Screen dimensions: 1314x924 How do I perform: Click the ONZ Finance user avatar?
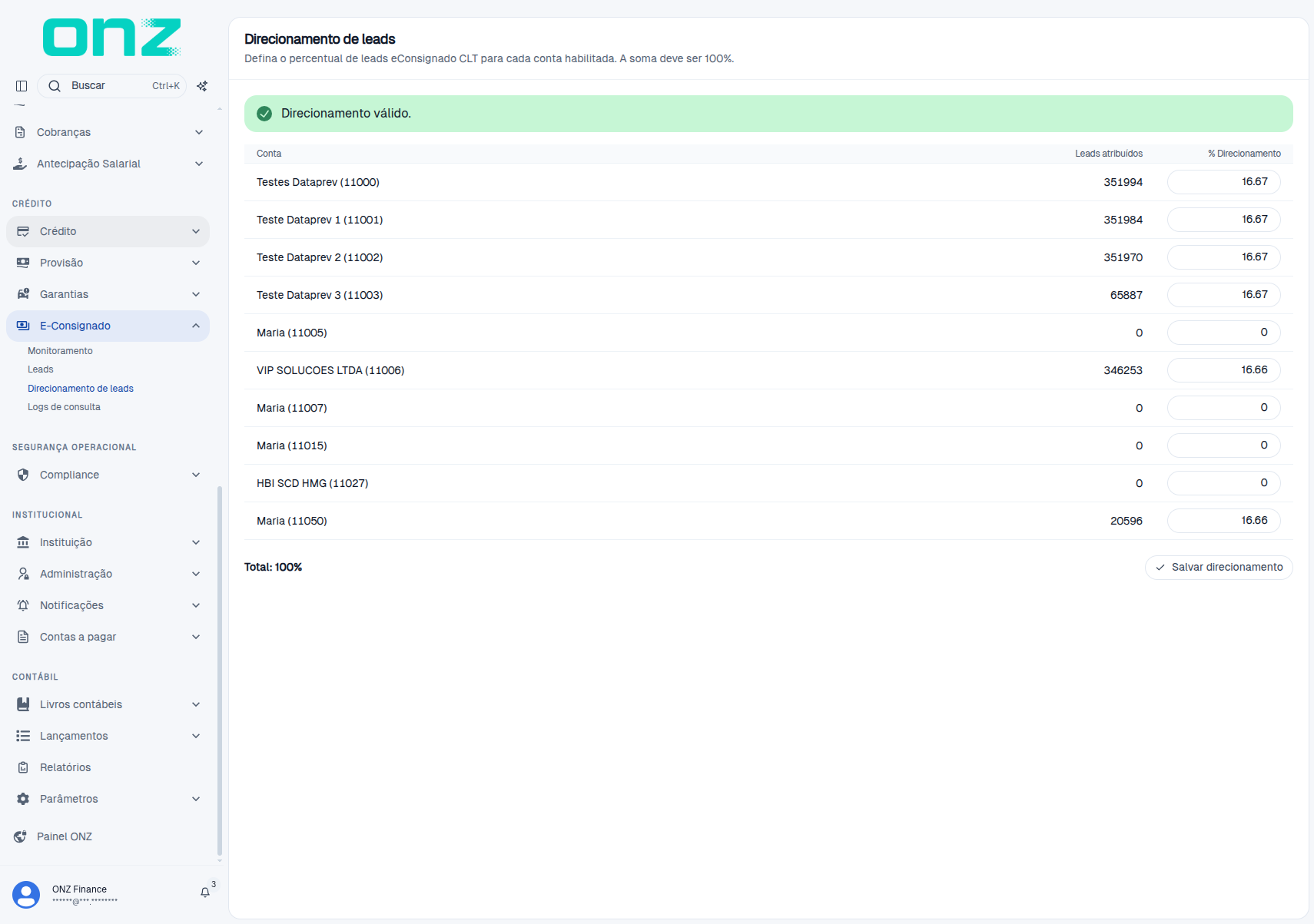(x=26, y=895)
